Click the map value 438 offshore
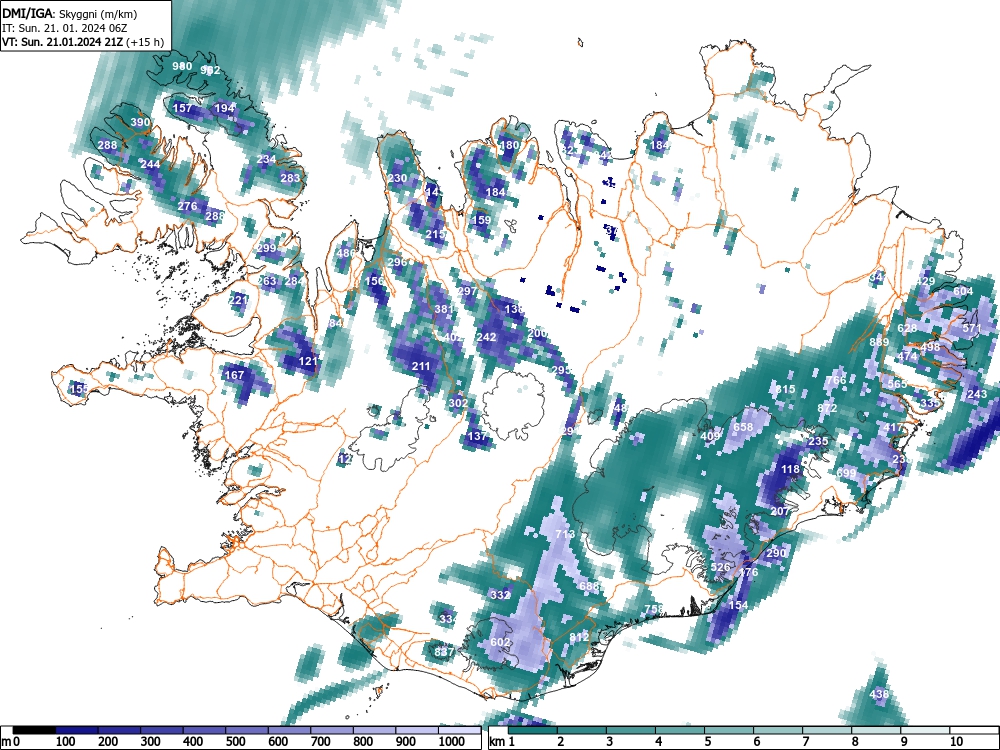The image size is (1000, 750). click(x=879, y=694)
